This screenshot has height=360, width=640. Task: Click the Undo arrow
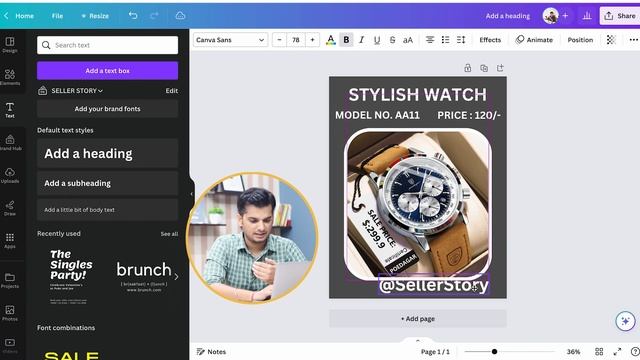133,16
